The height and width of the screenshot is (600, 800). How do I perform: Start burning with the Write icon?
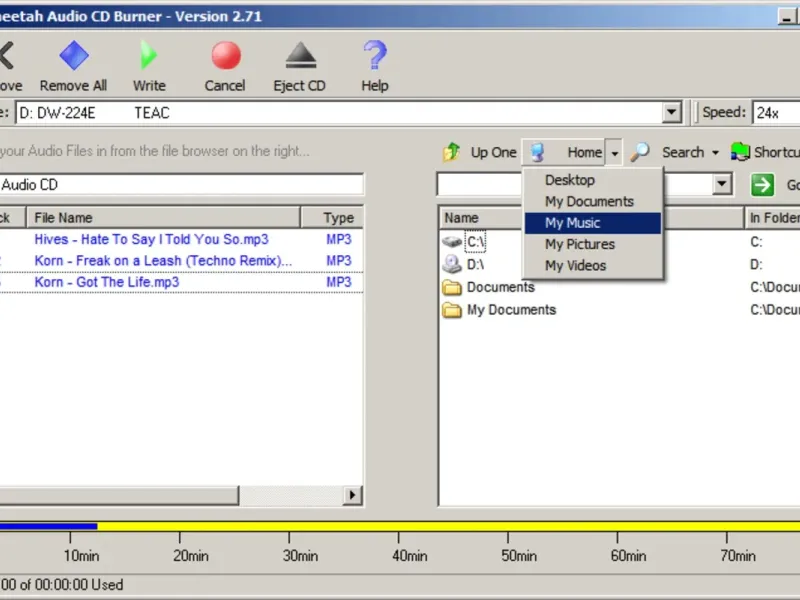(148, 55)
